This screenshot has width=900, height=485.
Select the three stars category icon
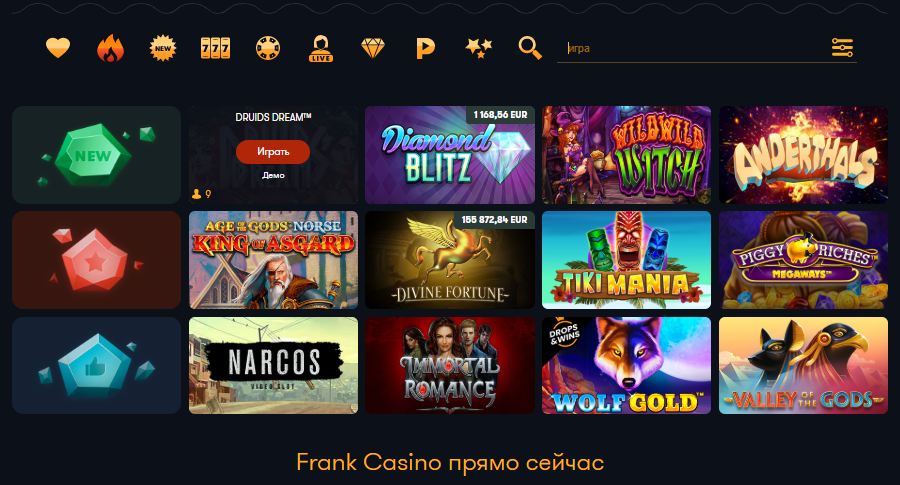[479, 48]
